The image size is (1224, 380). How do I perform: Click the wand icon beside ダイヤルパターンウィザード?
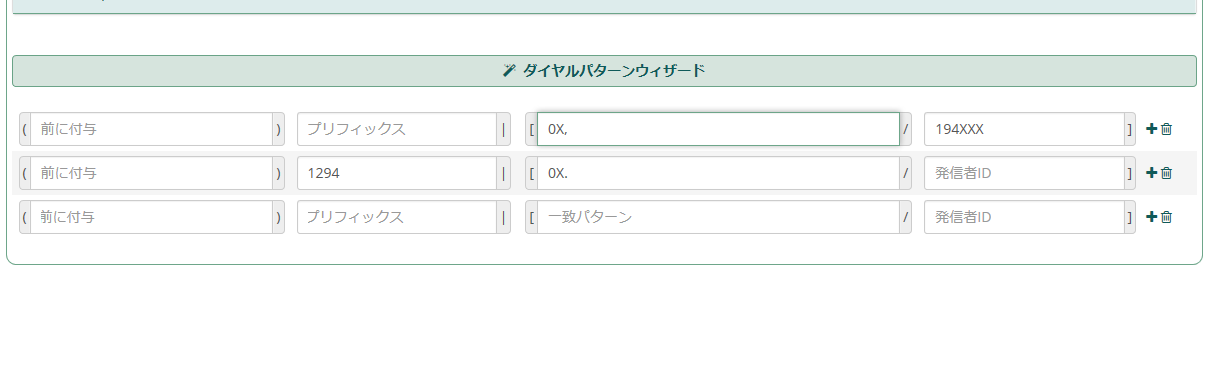pyautogui.click(x=509, y=71)
